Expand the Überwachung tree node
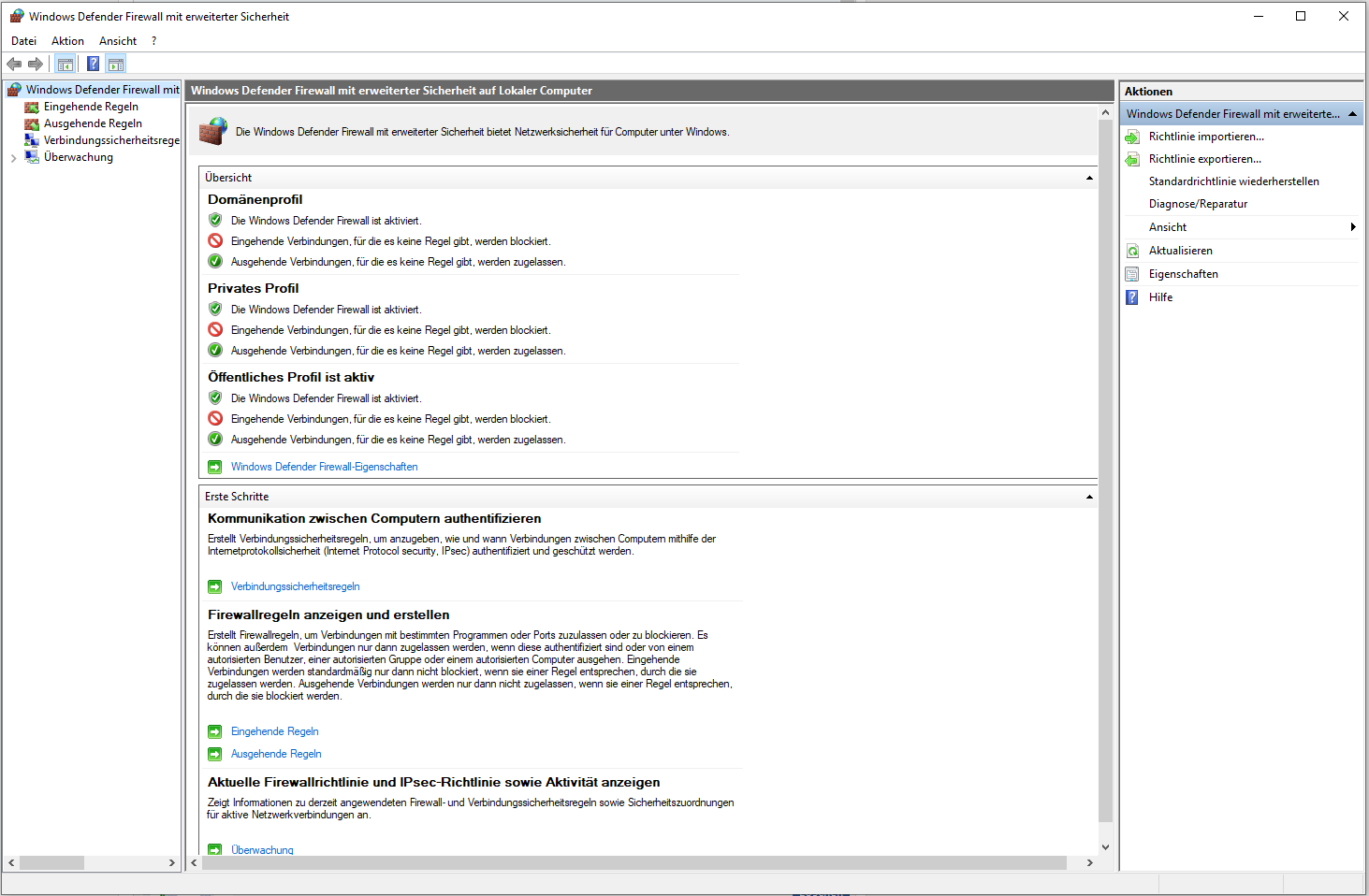The height and width of the screenshot is (896, 1369). (13, 156)
